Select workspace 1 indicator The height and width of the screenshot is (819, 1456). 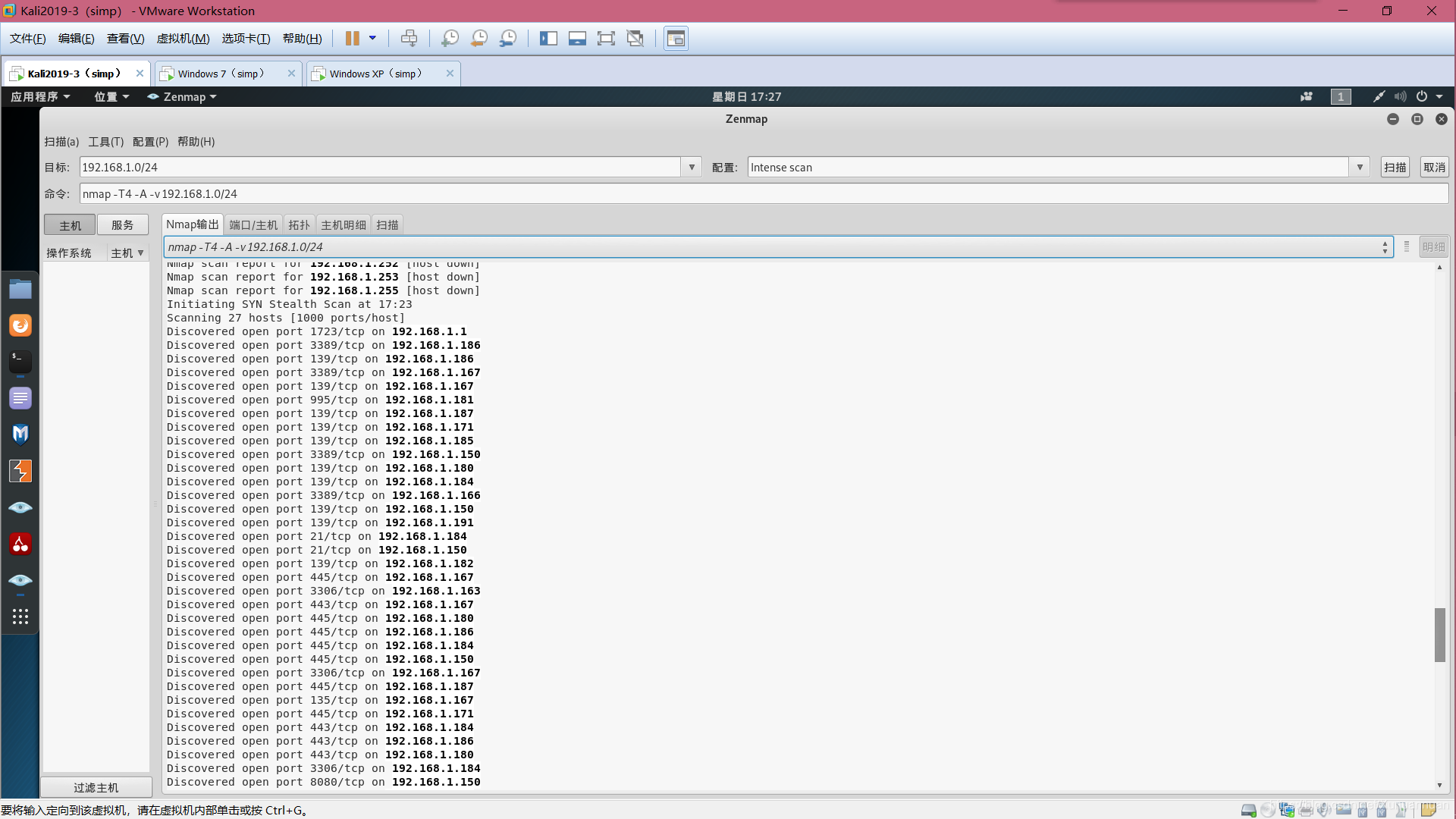point(1341,96)
